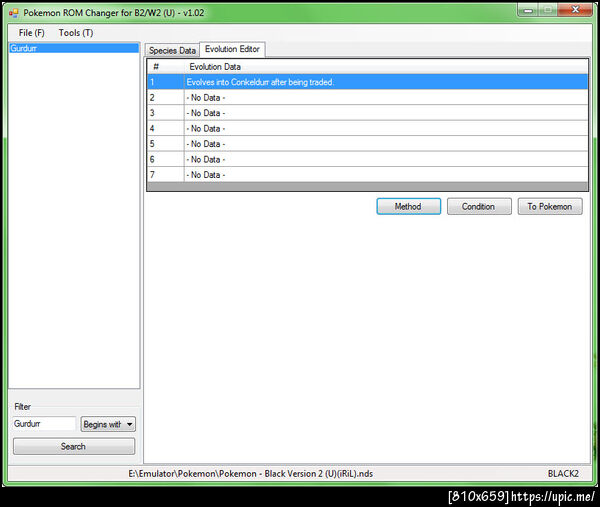600x507 pixels.
Task: Select evolution row 3 with No Data
Action: pos(368,113)
